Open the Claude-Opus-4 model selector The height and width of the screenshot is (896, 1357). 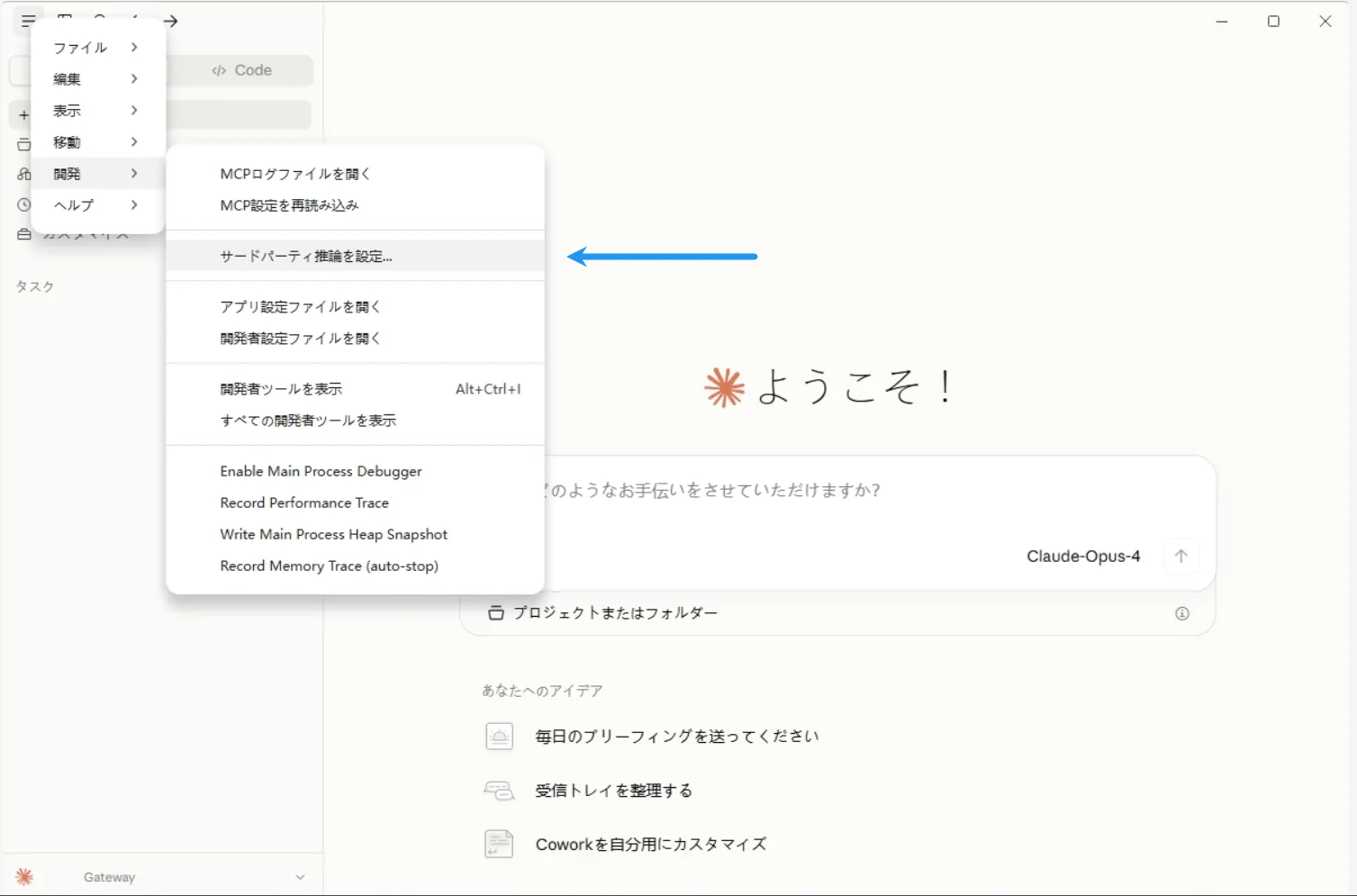1083,557
